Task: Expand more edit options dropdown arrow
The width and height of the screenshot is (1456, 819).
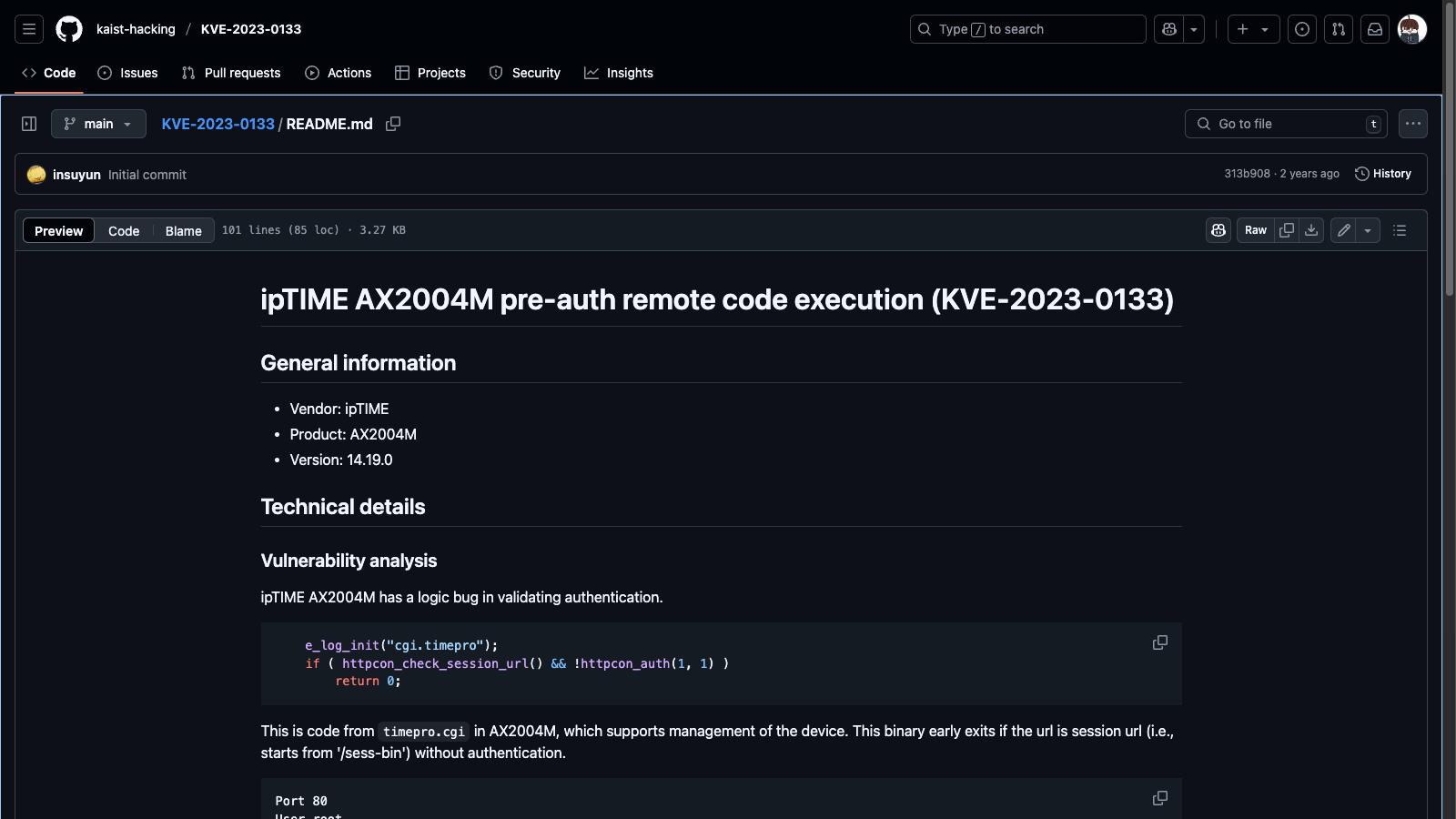Action: click(1368, 230)
